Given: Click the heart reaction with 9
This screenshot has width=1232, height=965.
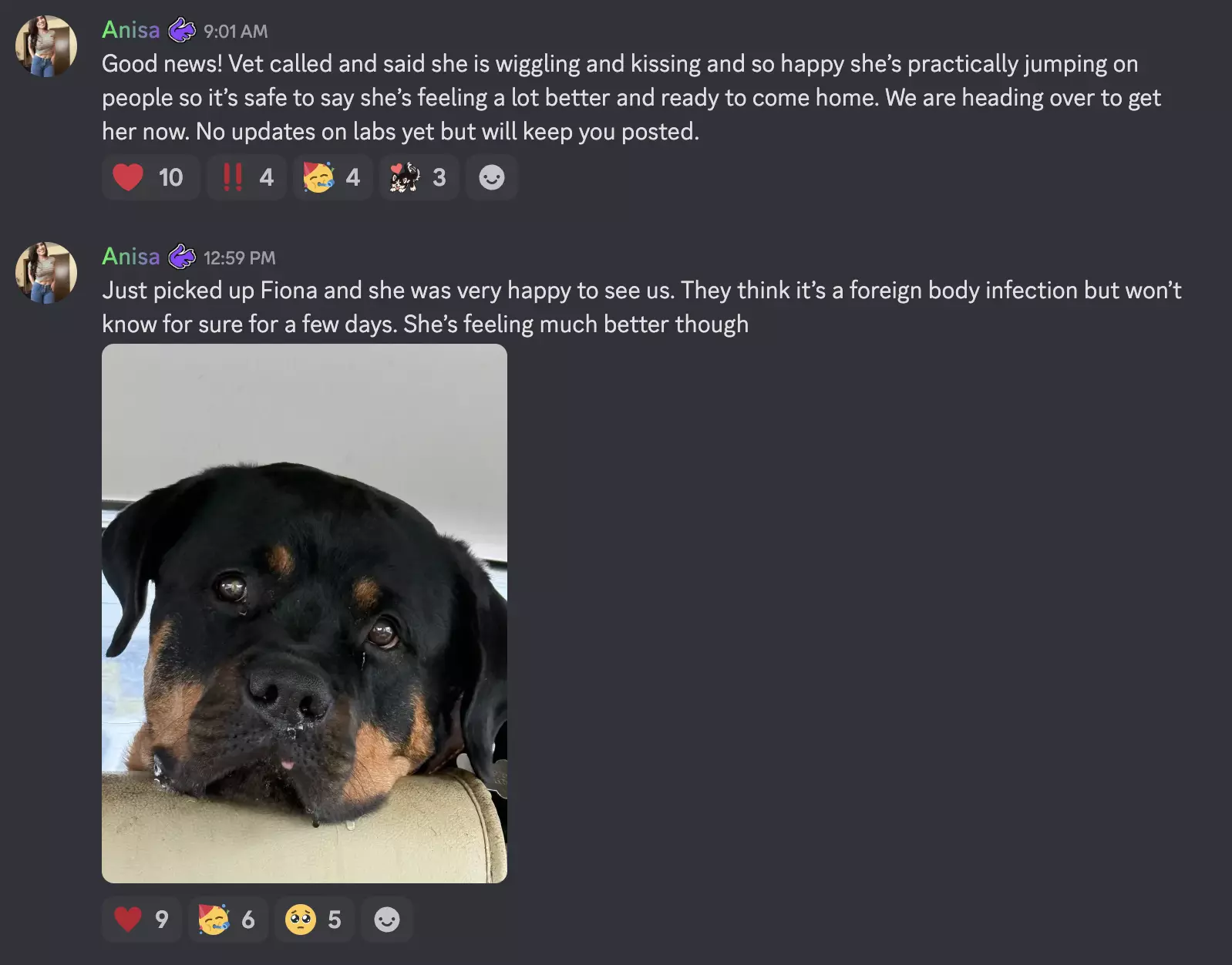Looking at the screenshot, I should click(142, 919).
